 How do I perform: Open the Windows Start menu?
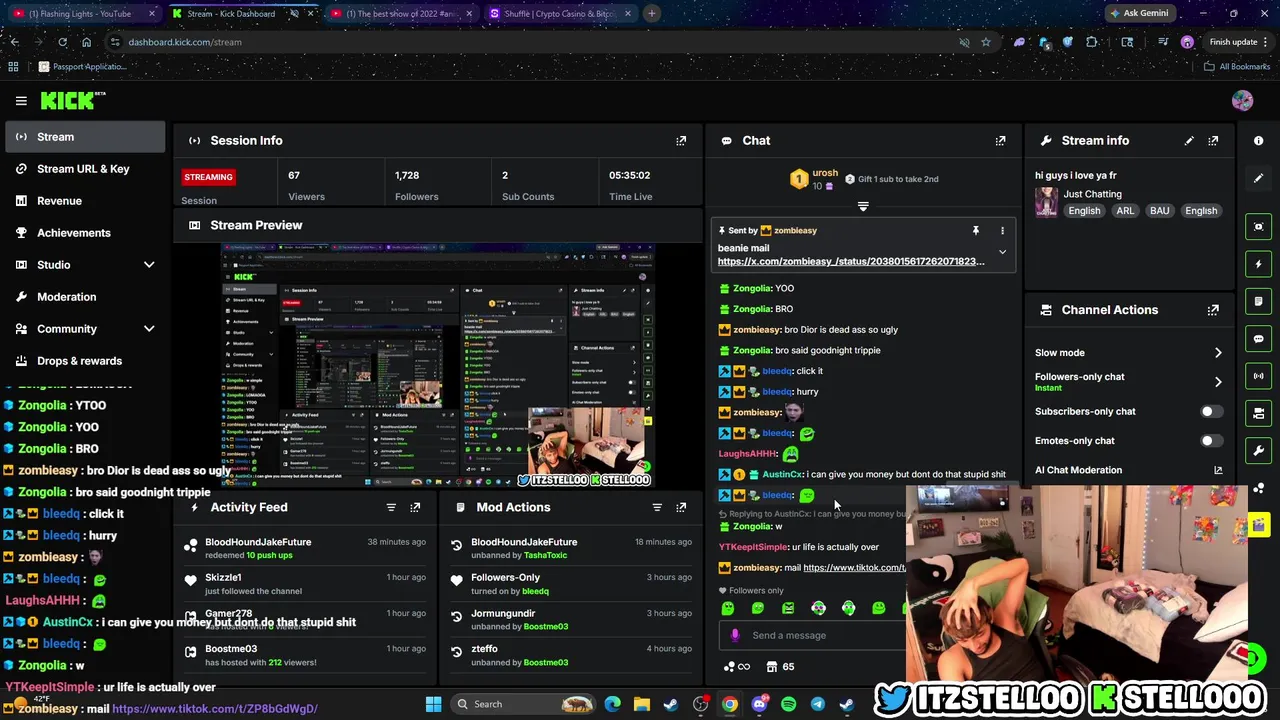click(433, 704)
